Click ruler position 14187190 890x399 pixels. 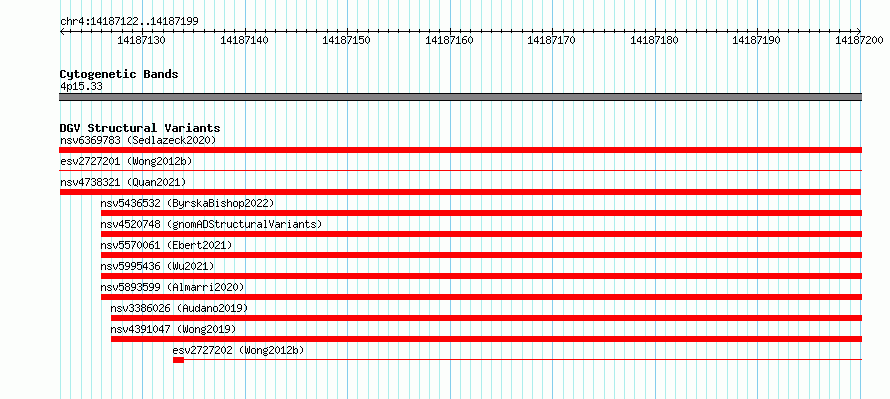tap(757, 40)
